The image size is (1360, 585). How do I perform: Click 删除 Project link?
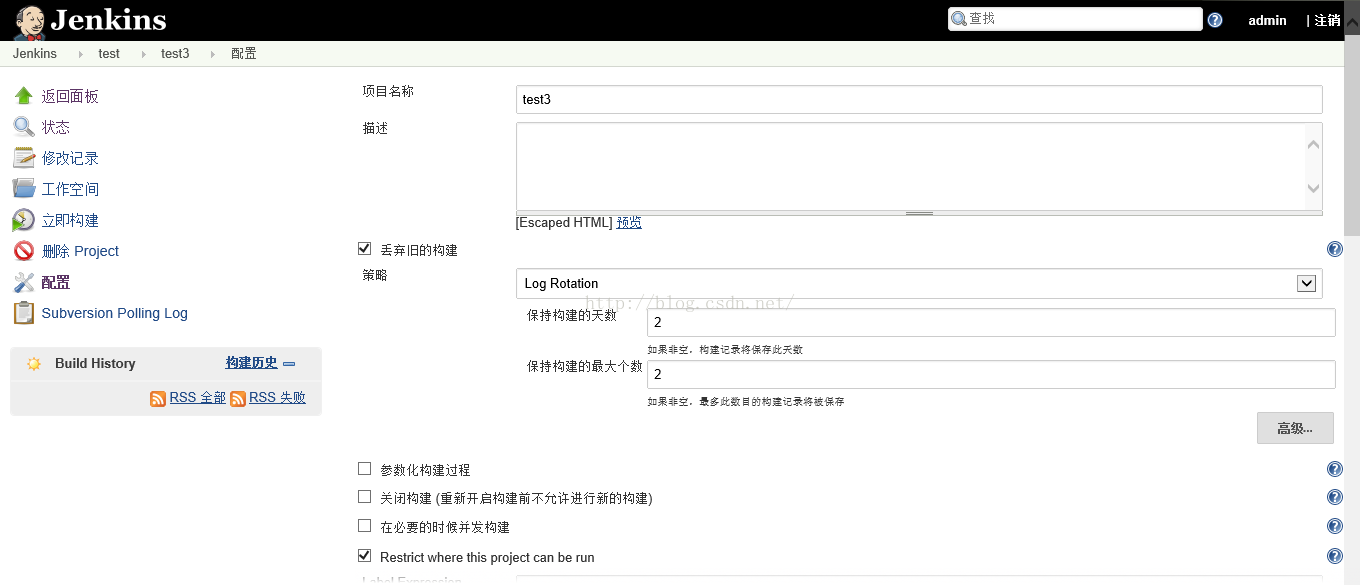pyautogui.click(x=80, y=251)
